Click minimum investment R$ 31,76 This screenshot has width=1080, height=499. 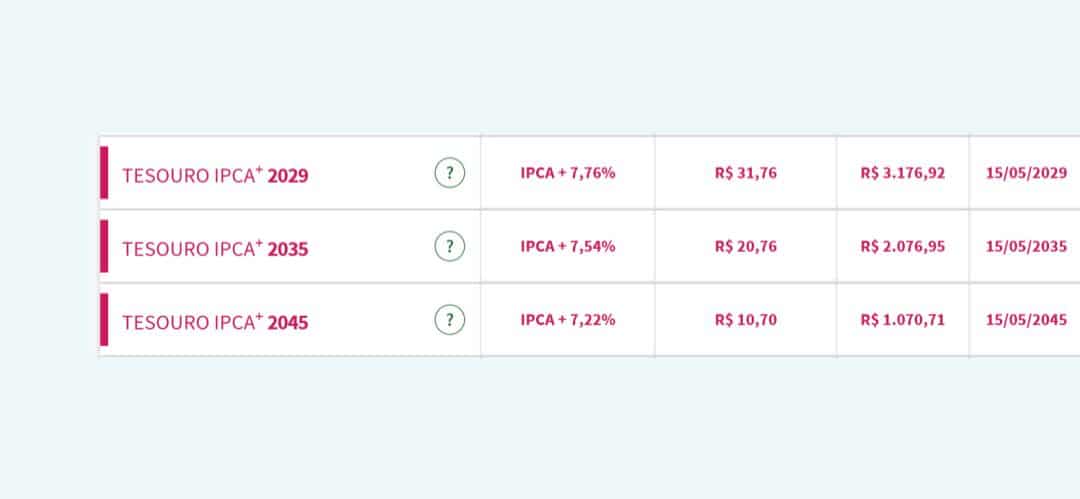745,173
